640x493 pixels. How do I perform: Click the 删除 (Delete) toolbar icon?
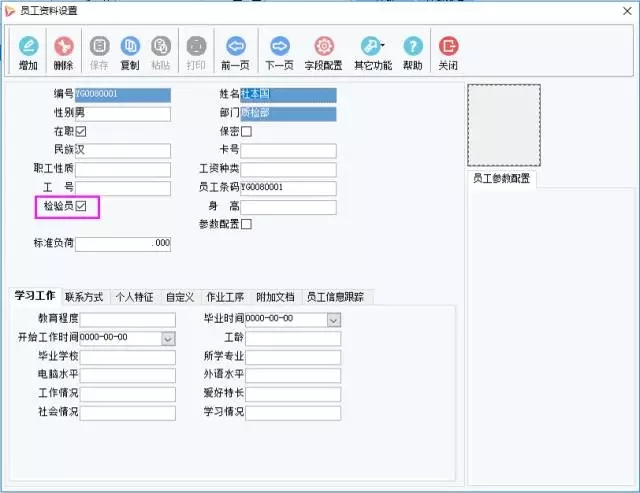(x=63, y=47)
